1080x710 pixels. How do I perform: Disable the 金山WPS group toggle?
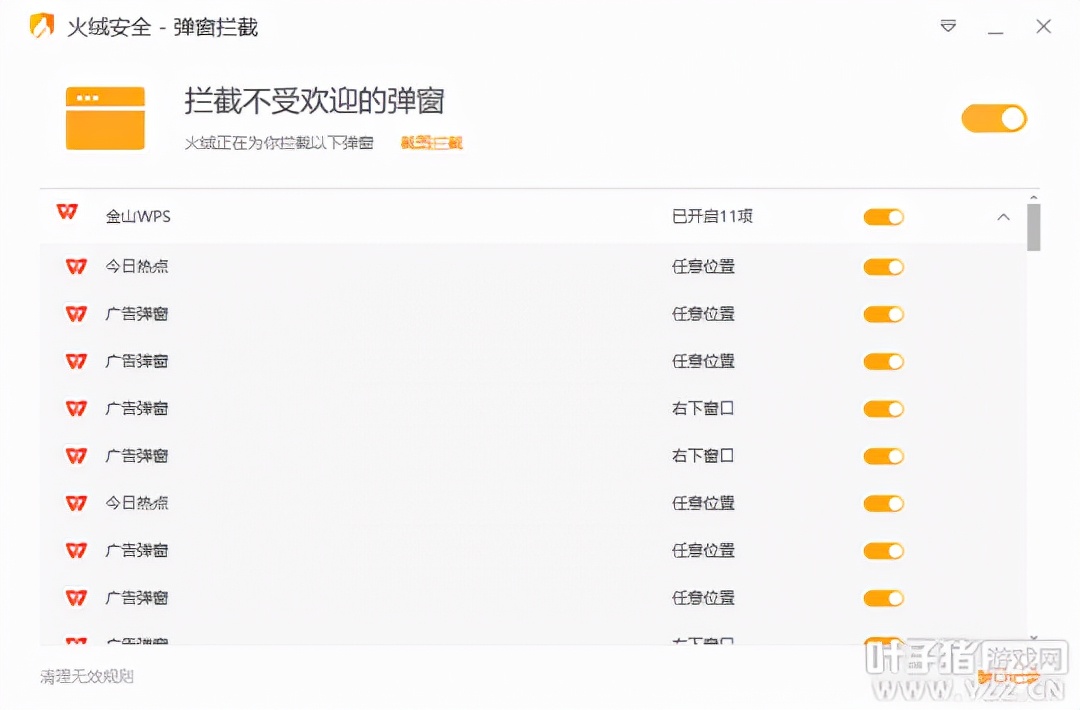[x=883, y=216]
